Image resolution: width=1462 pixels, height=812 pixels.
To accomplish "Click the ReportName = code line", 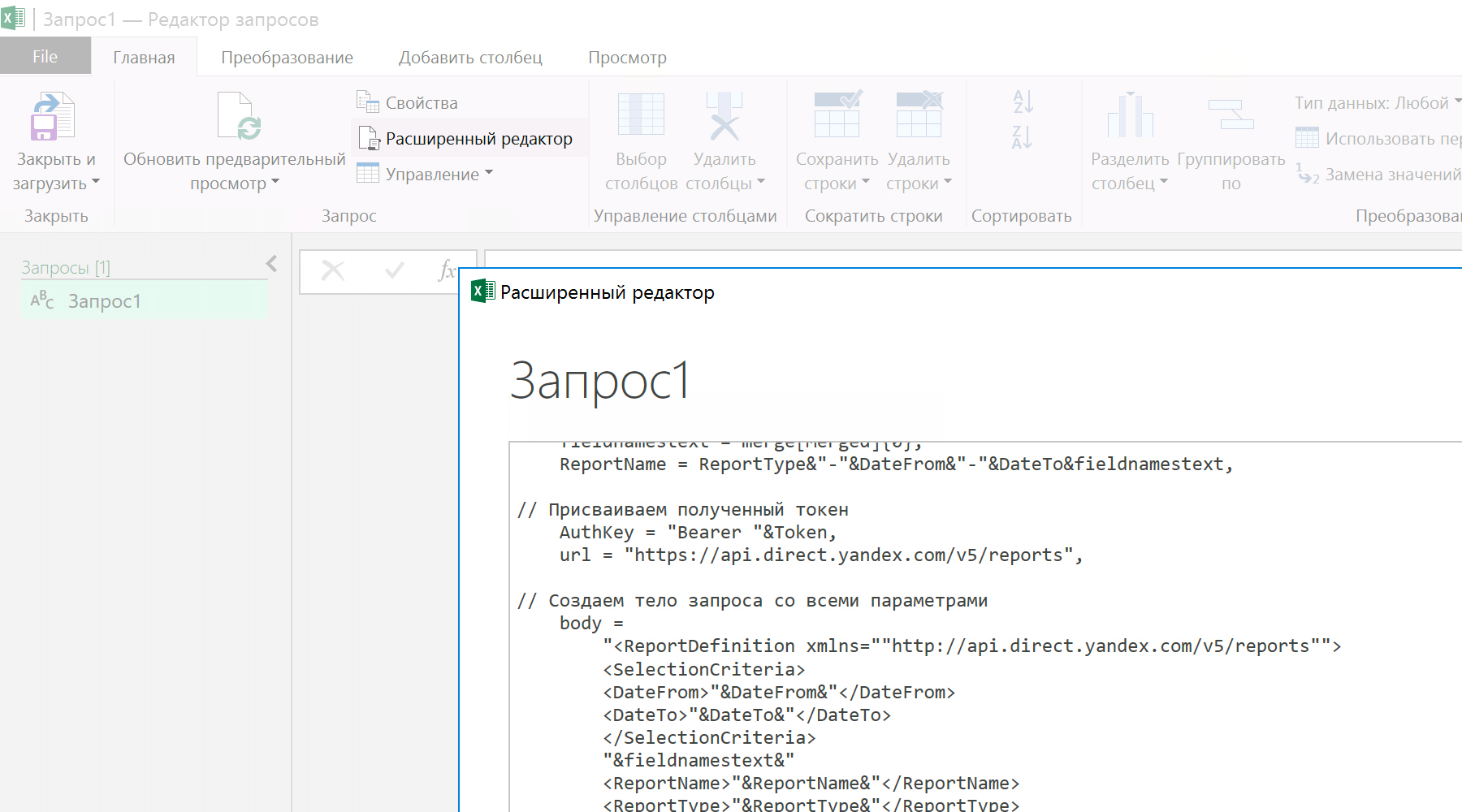I will (x=896, y=464).
